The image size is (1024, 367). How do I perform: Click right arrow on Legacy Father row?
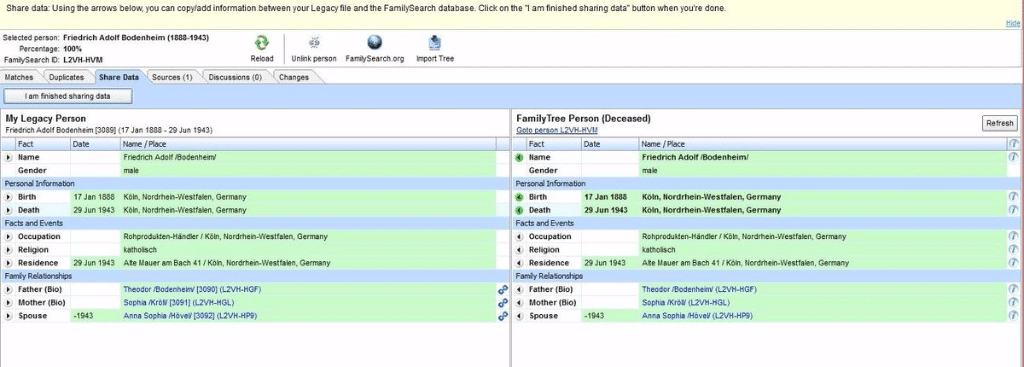[x=8, y=289]
